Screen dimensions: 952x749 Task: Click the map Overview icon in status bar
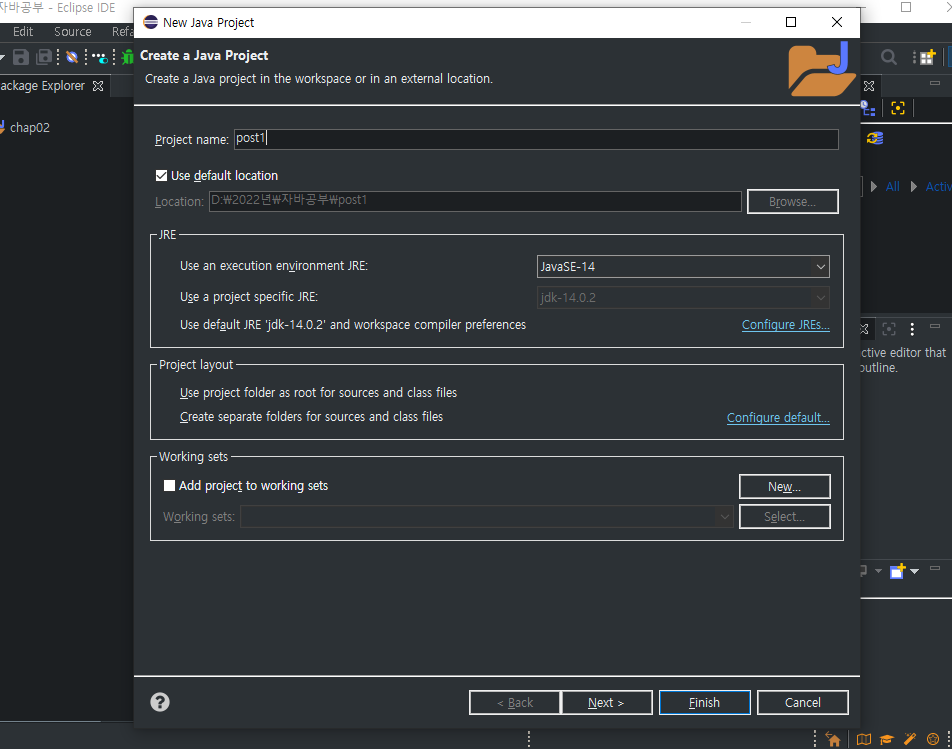pyautogui.click(x=863, y=739)
